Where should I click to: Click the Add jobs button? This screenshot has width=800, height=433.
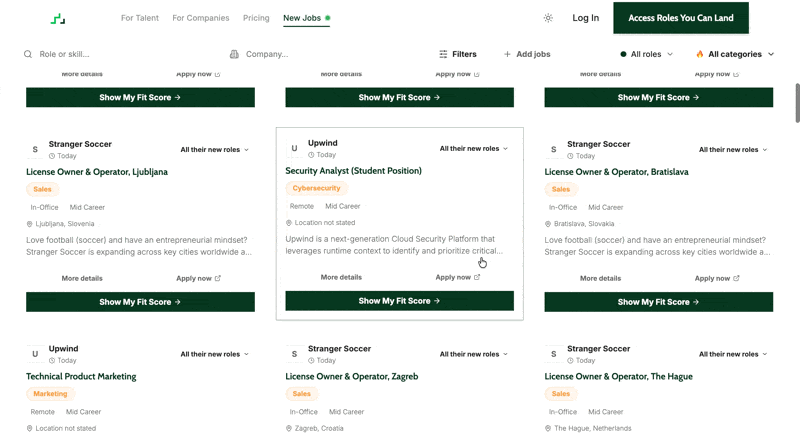(x=527, y=54)
